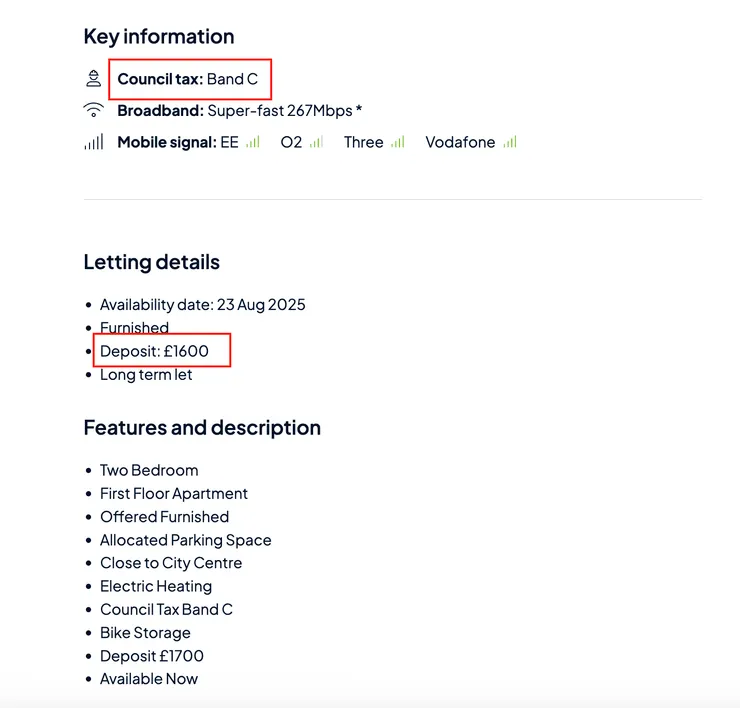Screen dimensions: 740x708
Task: Click the Bike Storage feature
Action: [x=145, y=633]
